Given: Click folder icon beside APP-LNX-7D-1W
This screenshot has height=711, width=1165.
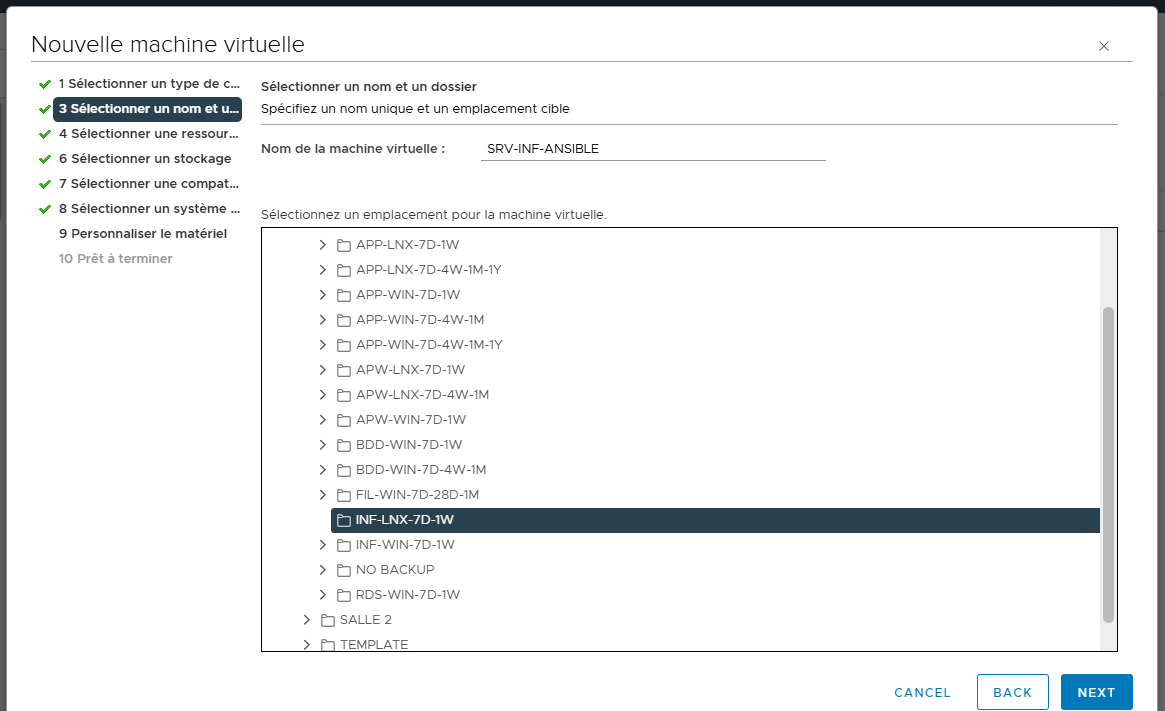Looking at the screenshot, I should (344, 245).
